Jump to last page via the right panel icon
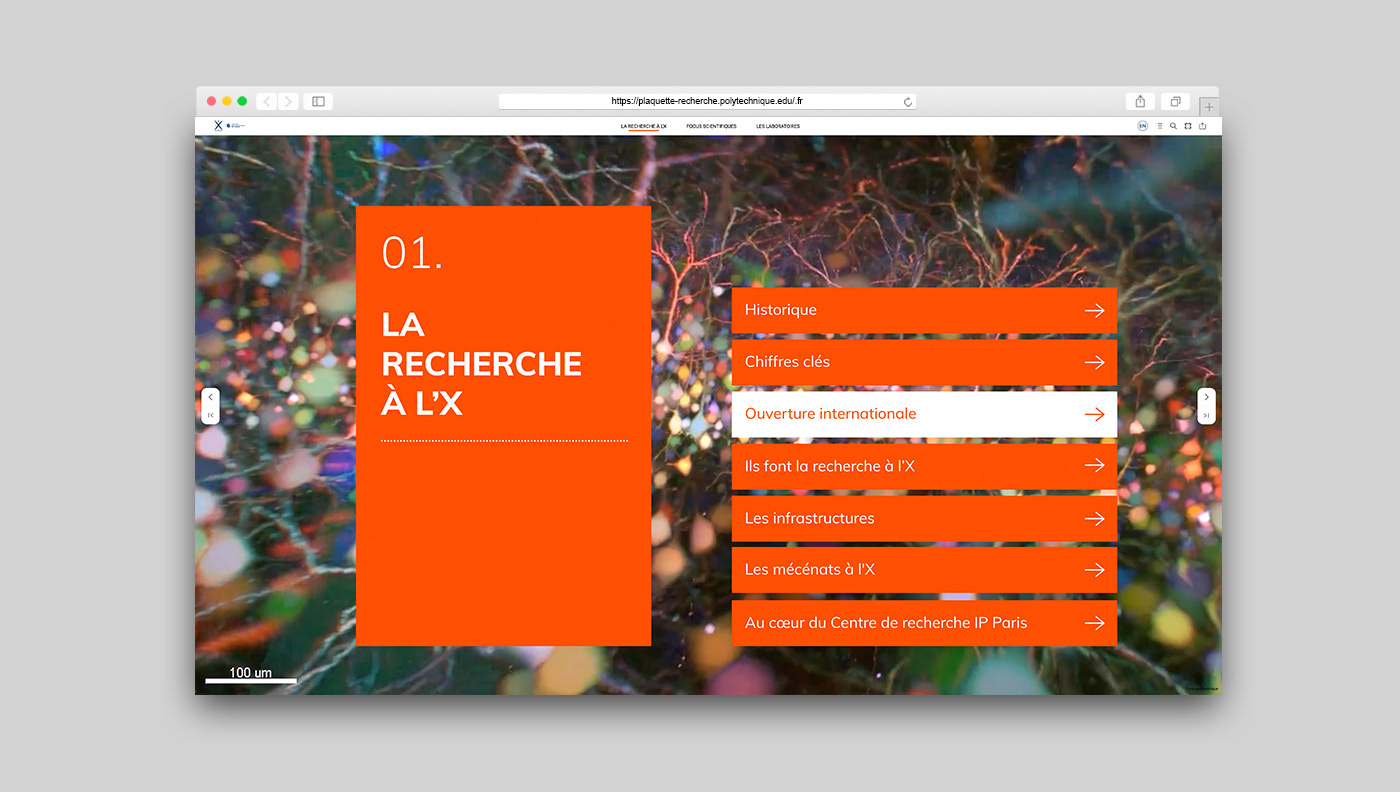This screenshot has width=1400, height=792. pos(1207,415)
